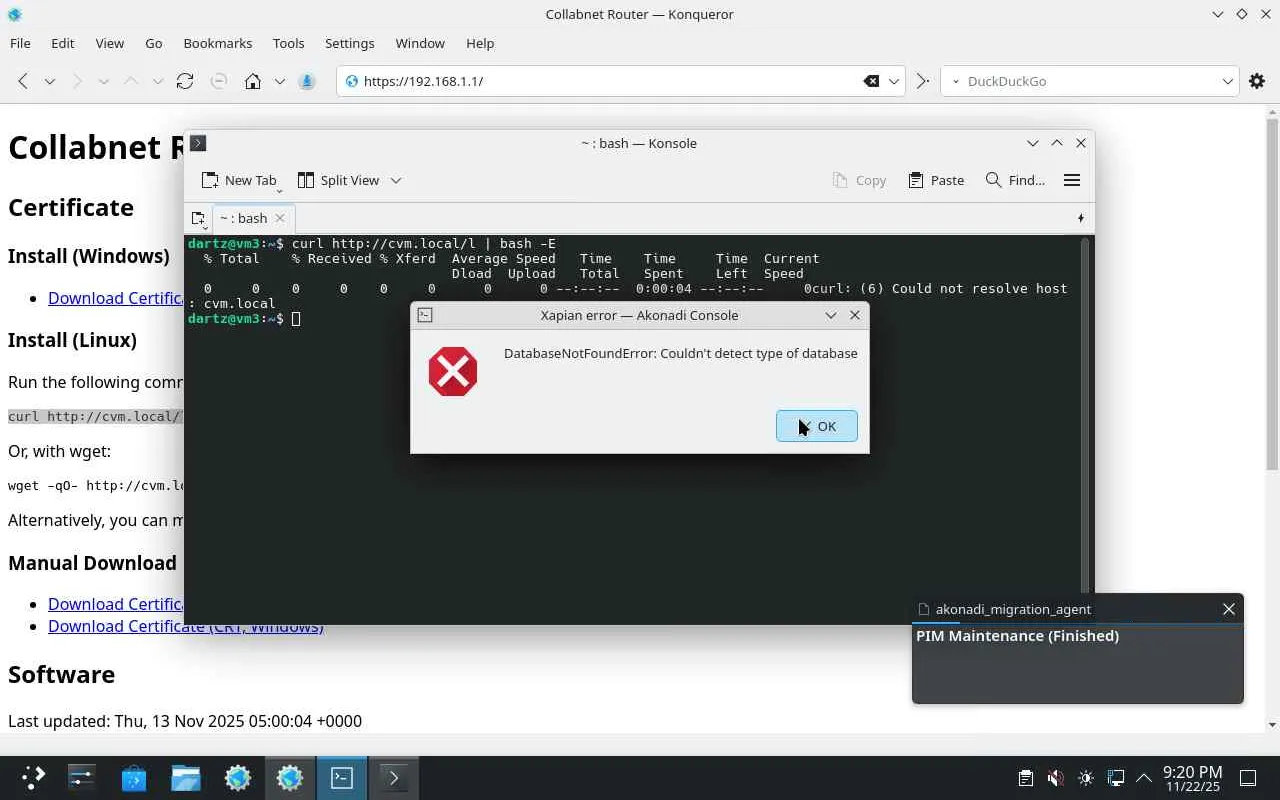Go to the Konqueror home page
This screenshot has width=1280, height=800.
pos(253,81)
